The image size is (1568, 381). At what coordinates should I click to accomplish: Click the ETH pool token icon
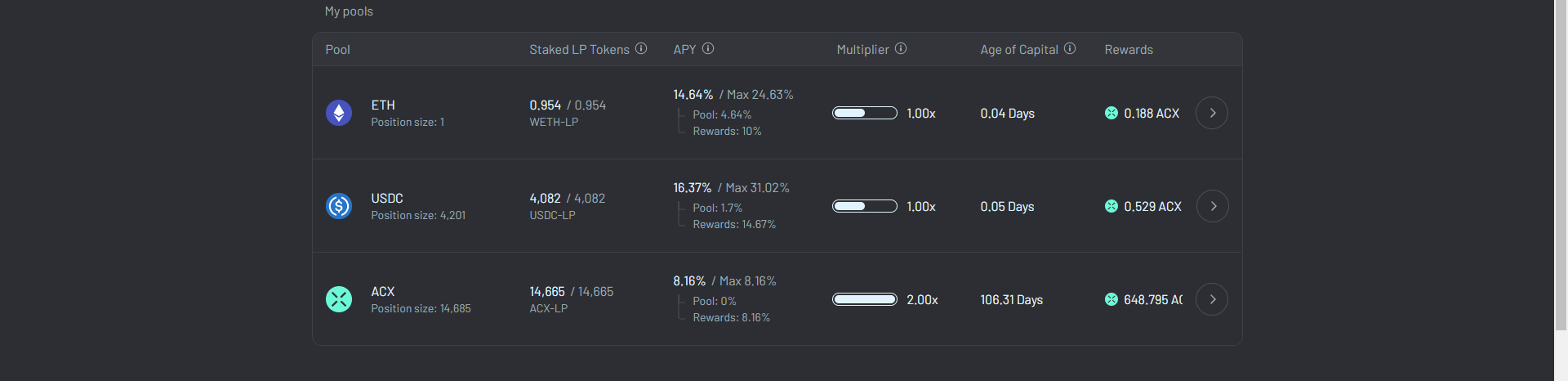pos(339,113)
